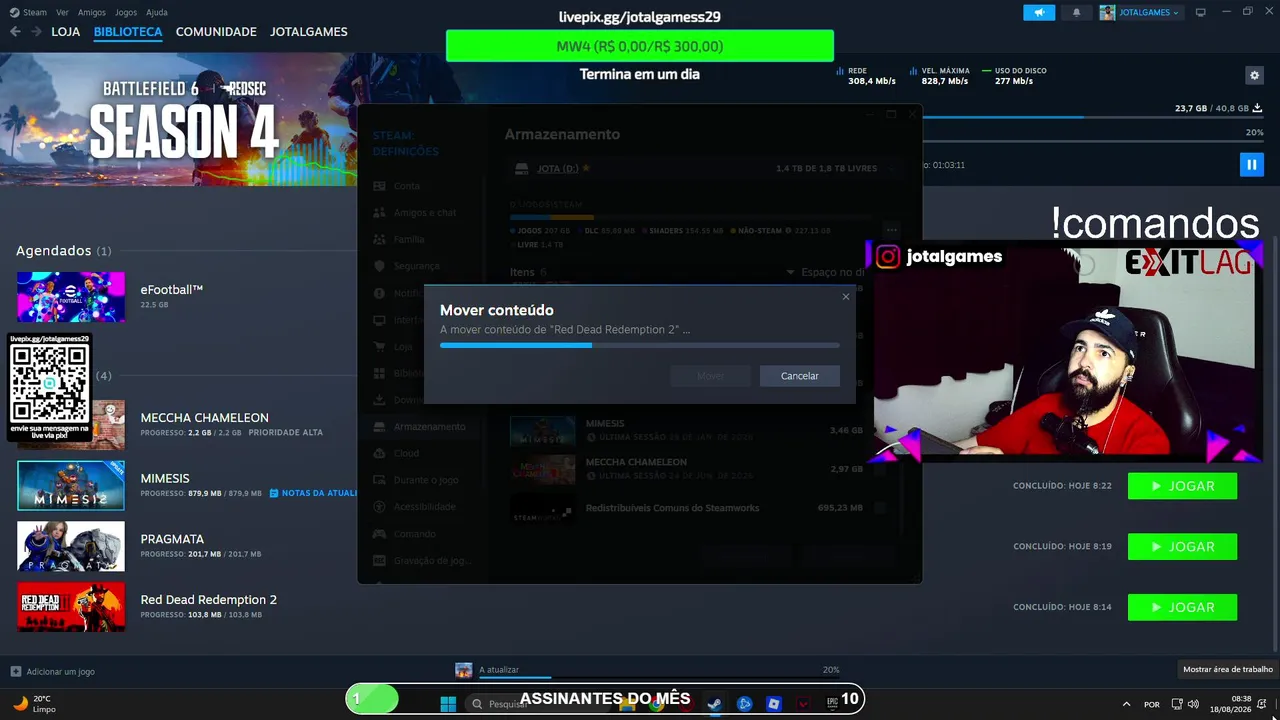The width and height of the screenshot is (1280, 720).
Task: Click the A atualizar download status
Action: [499, 670]
